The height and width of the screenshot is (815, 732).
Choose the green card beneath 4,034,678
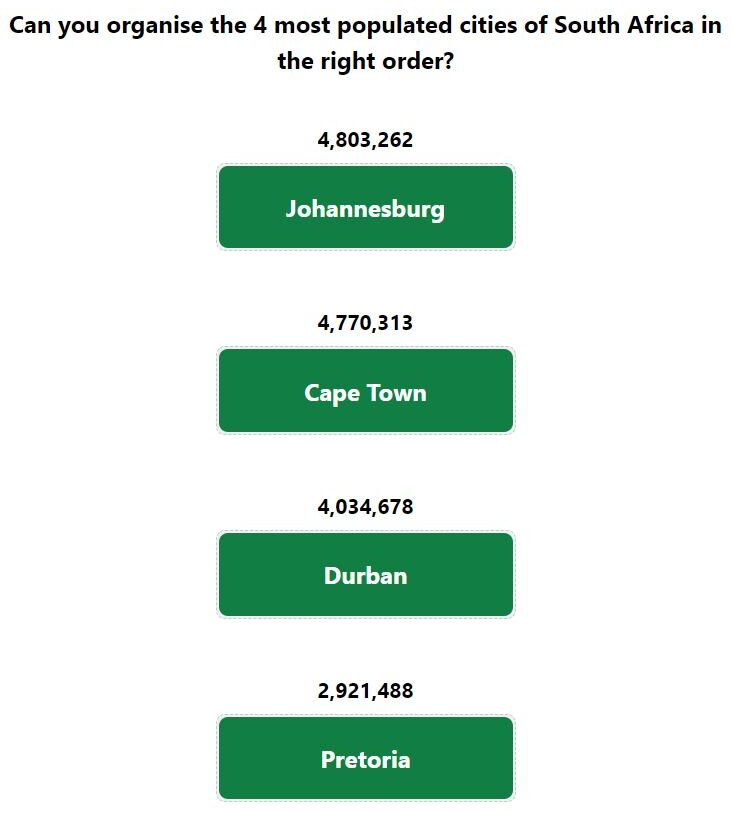coord(365,574)
